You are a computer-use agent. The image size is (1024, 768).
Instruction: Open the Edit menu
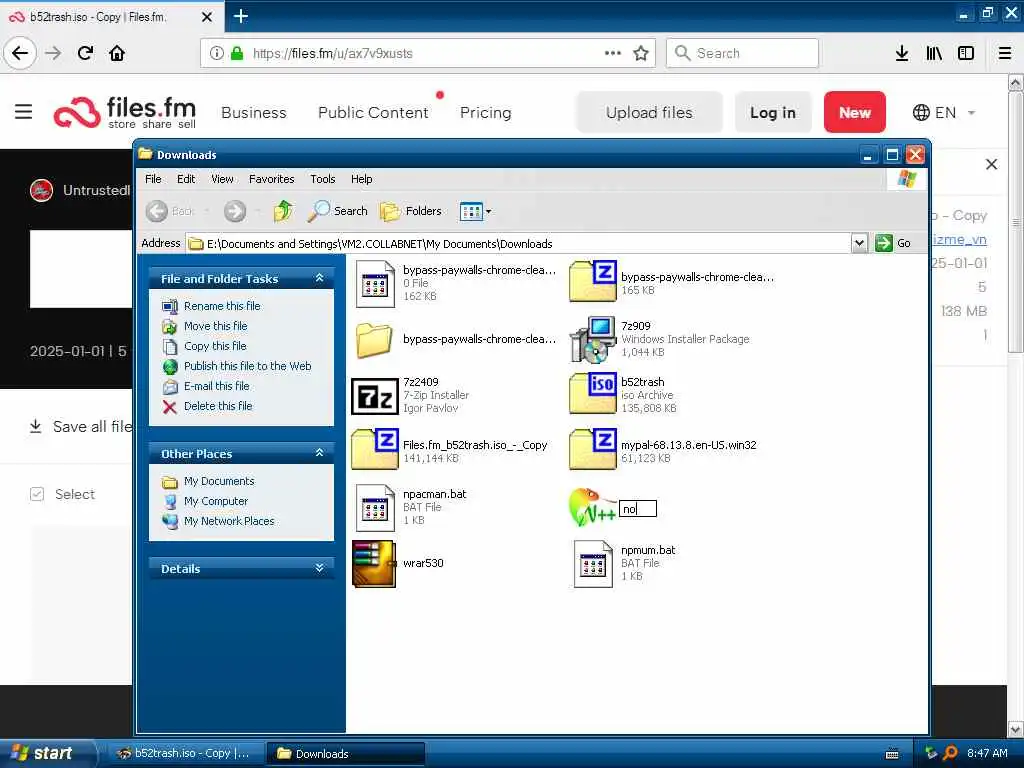tap(186, 179)
